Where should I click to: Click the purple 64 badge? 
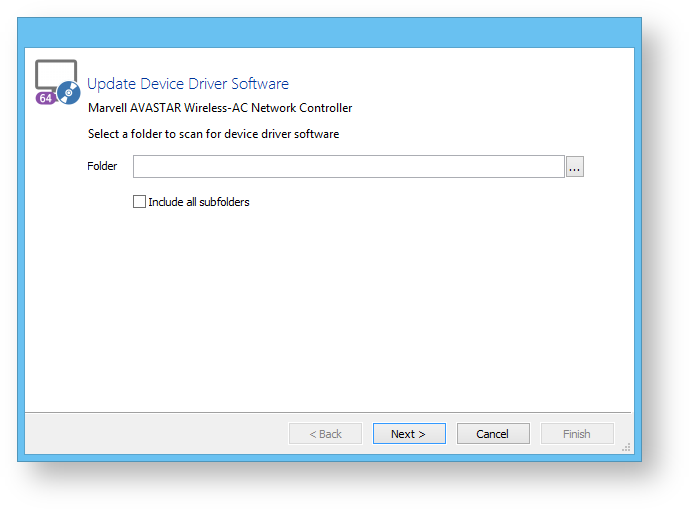click(x=45, y=99)
